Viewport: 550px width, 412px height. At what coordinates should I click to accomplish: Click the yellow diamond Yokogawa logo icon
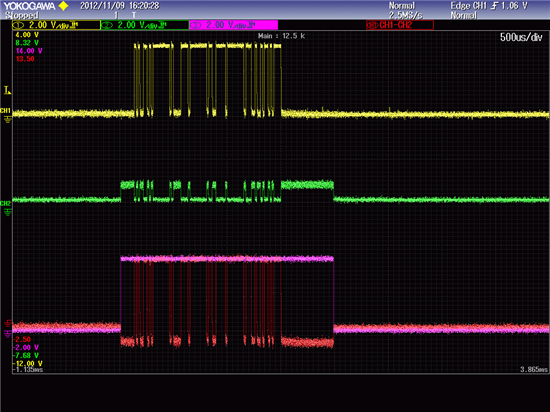click(63, 6)
